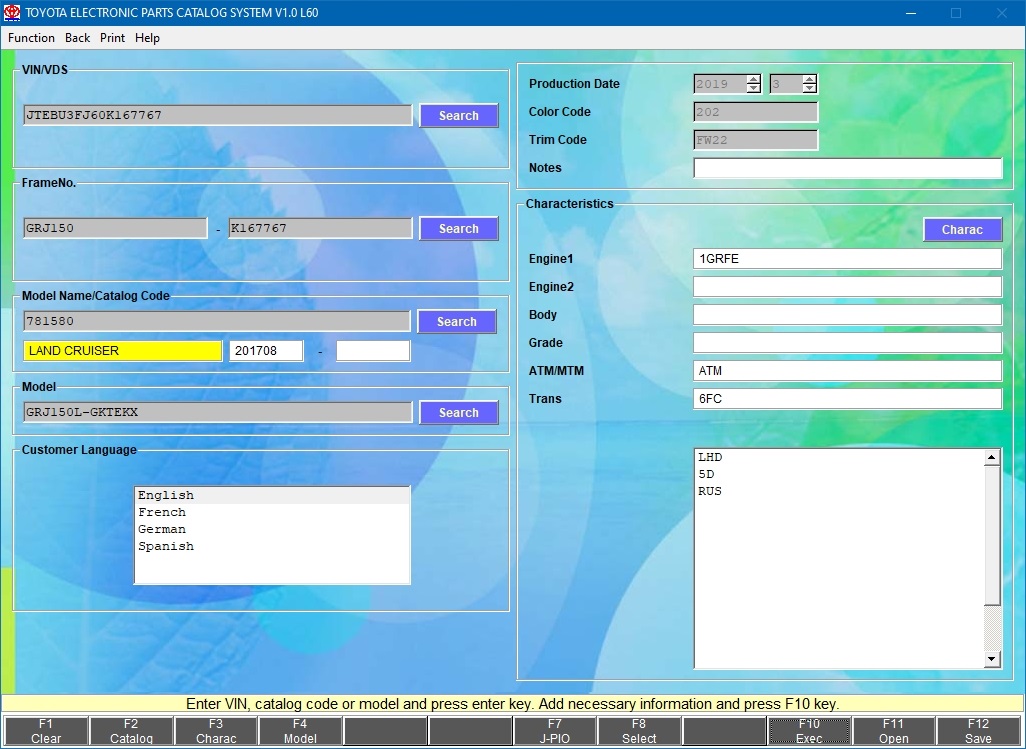The image size is (1026, 749).
Task: Click Search button in FrameNo. section
Action: [459, 229]
